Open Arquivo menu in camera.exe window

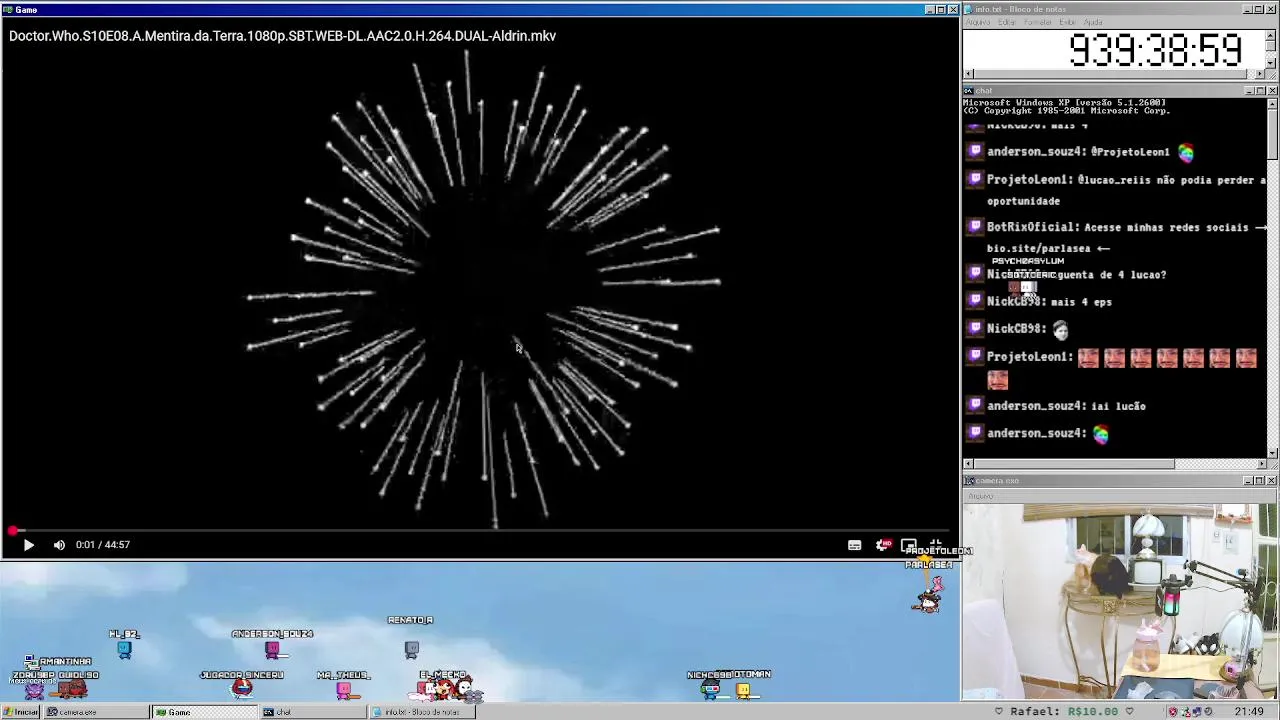click(980, 496)
